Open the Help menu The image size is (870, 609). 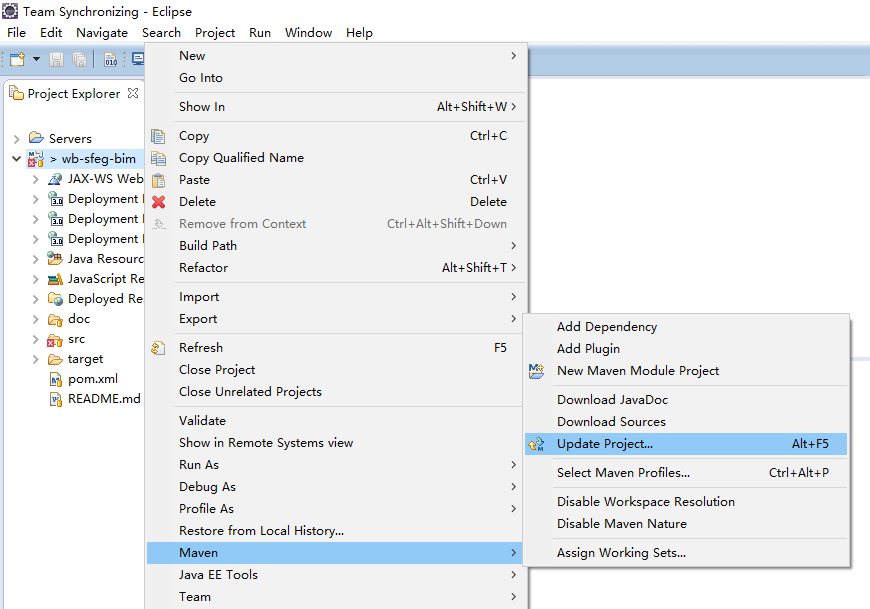[x=359, y=33]
